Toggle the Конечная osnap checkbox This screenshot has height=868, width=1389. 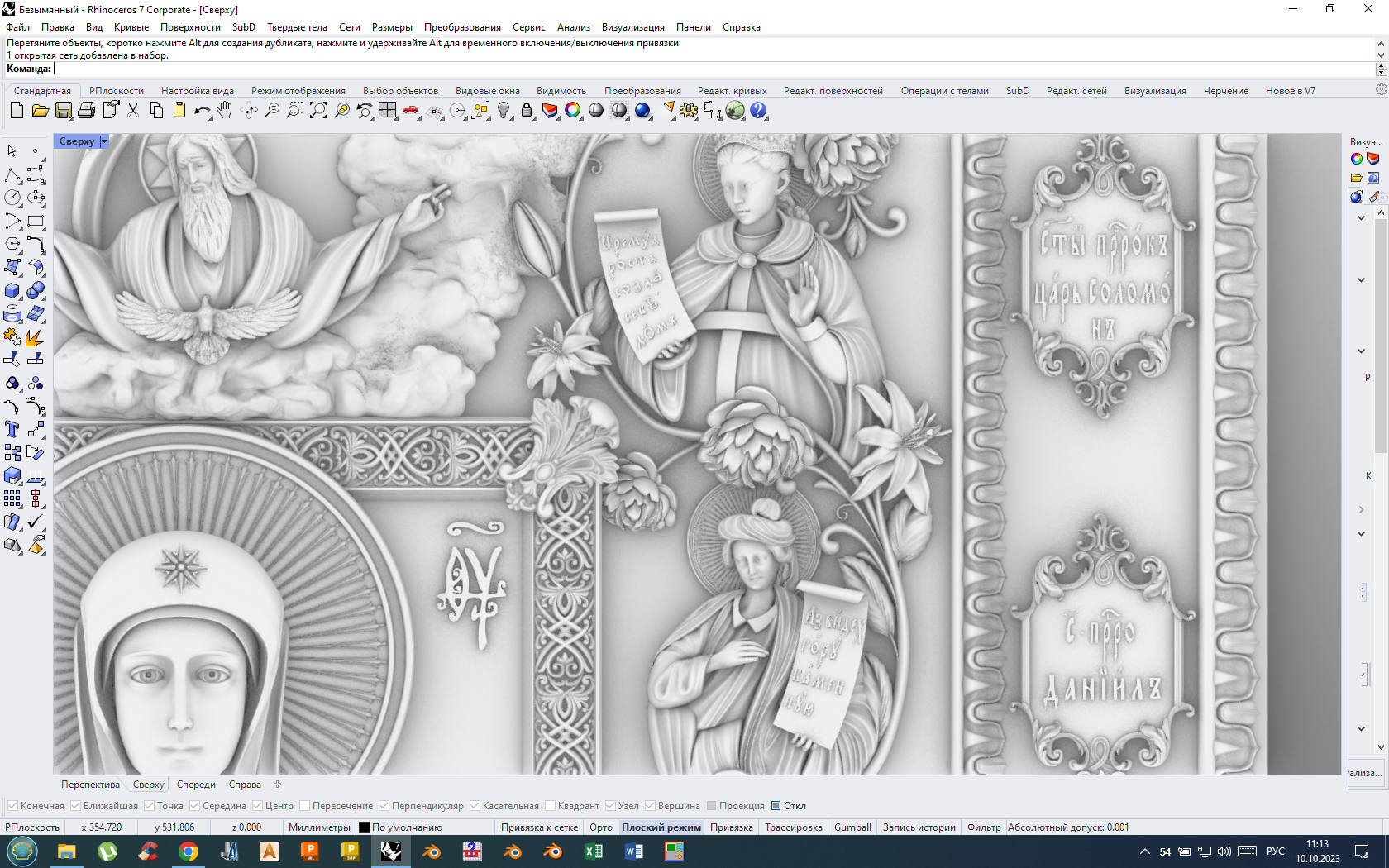(x=12, y=806)
